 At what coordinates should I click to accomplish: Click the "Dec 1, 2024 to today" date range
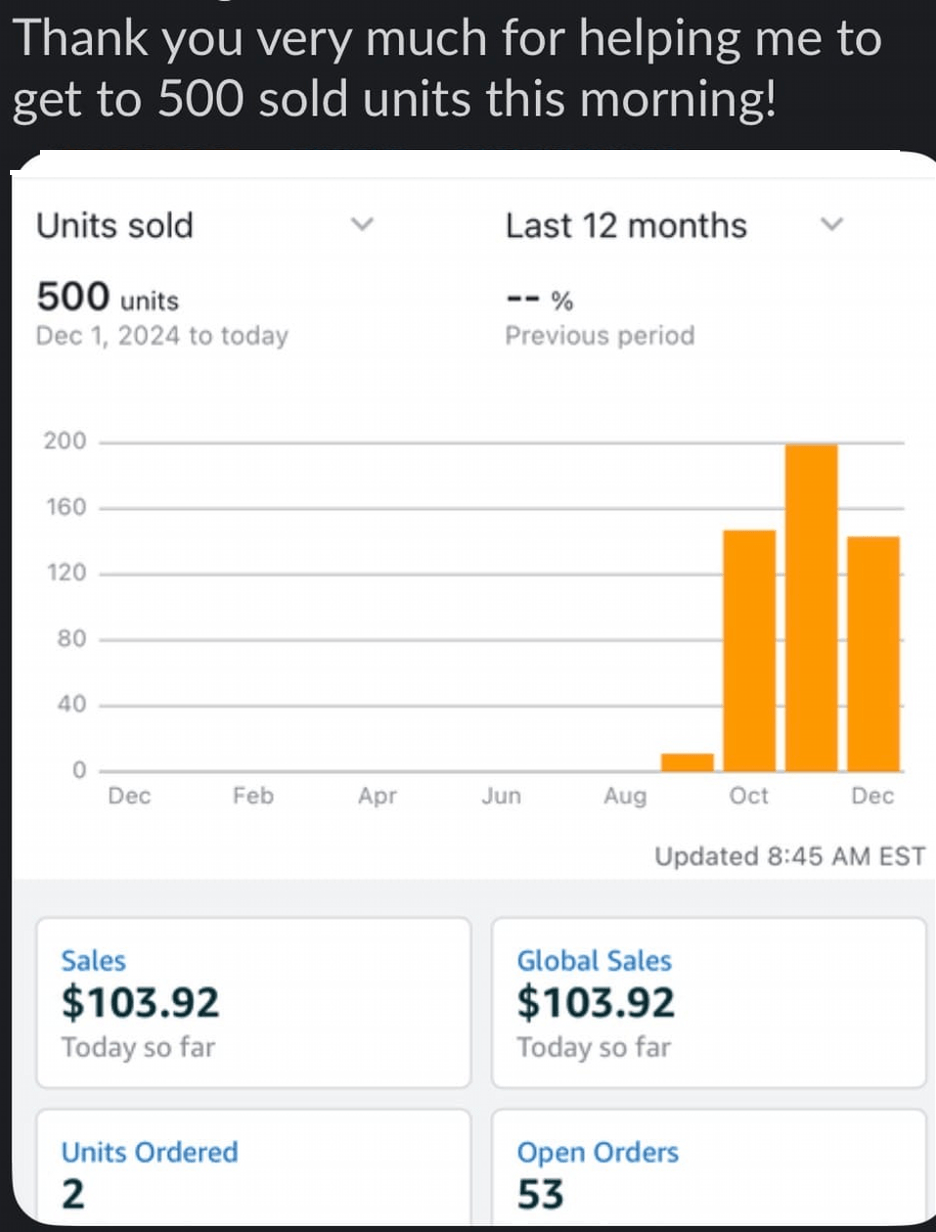162,336
